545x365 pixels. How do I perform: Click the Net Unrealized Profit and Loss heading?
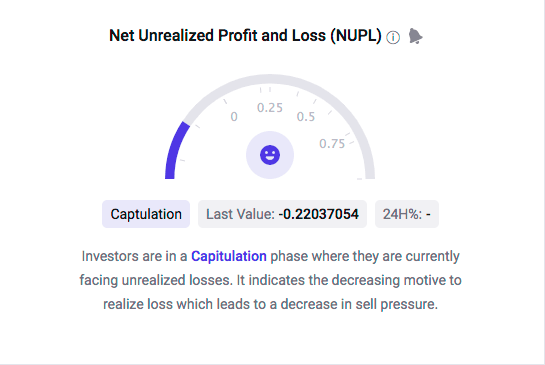(x=245, y=35)
